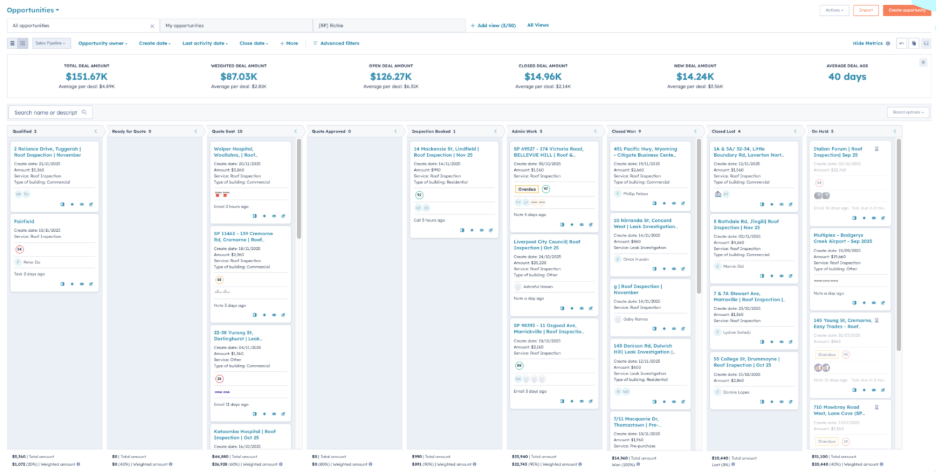Screen dimensions: 936x474
Task: Open info icon beside Hide Metrics
Action: point(888,44)
